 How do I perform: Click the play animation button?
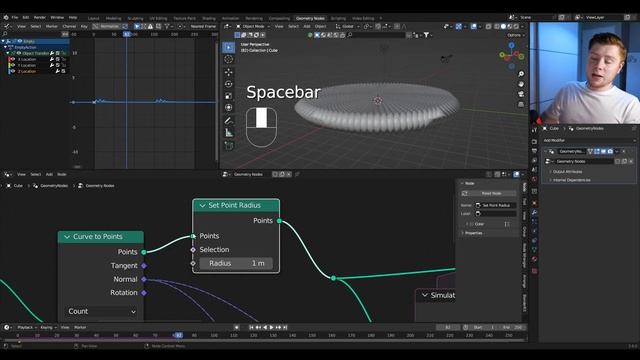271,327
